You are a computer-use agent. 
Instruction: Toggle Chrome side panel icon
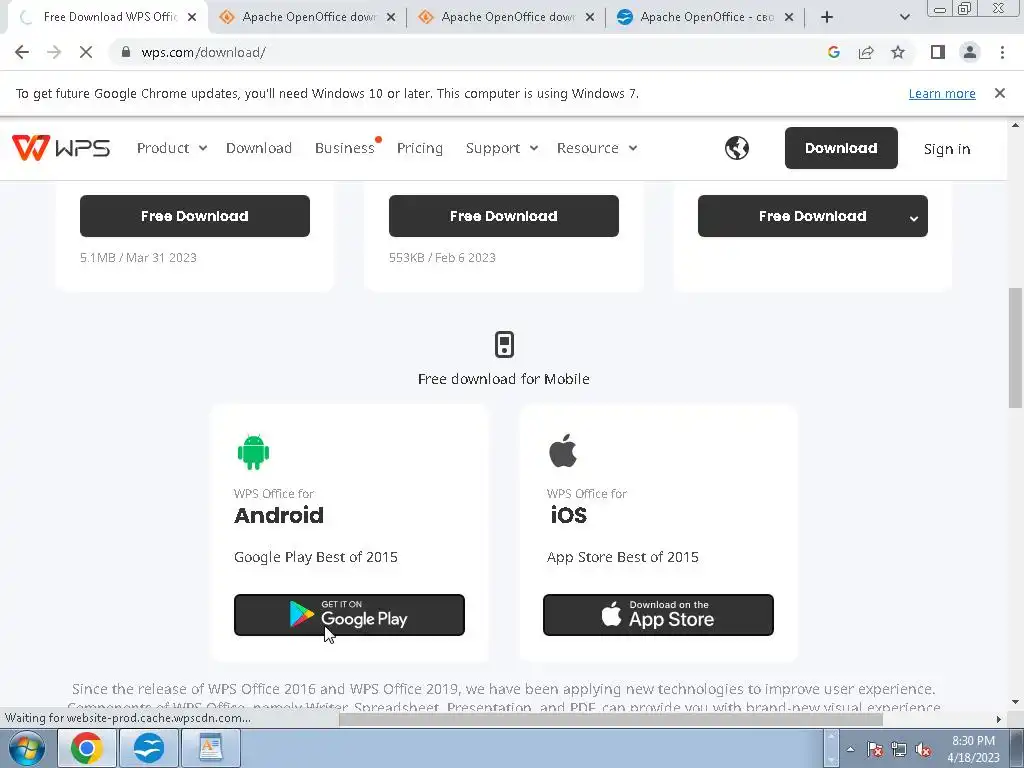coord(938,52)
